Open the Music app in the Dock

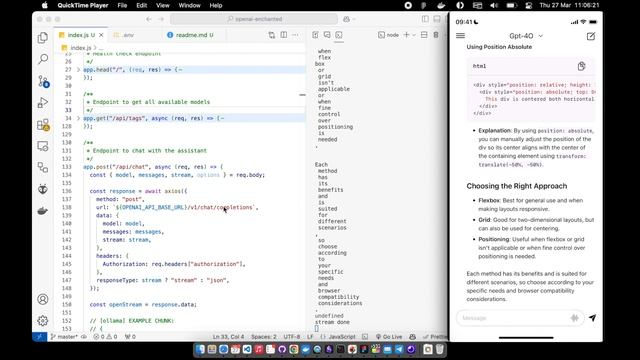coord(258,349)
